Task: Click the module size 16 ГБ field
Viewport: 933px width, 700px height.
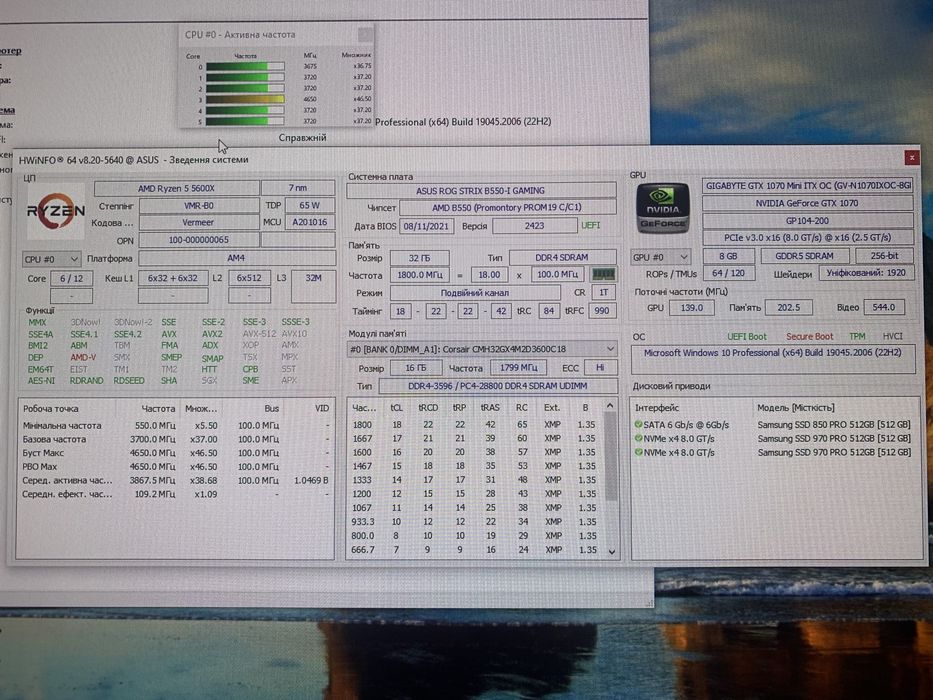Action: [415, 368]
